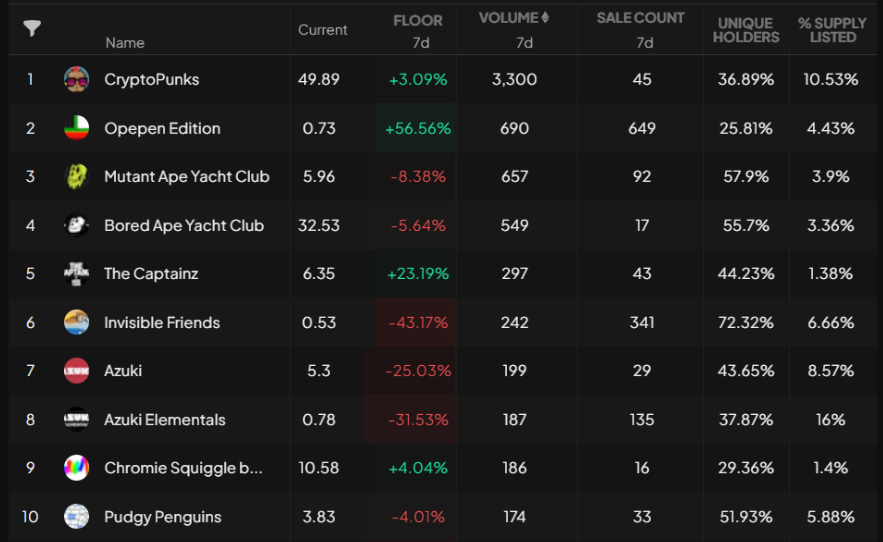Open the Chromie Squiggle b... collection name
The image size is (883, 542).
[x=183, y=468]
